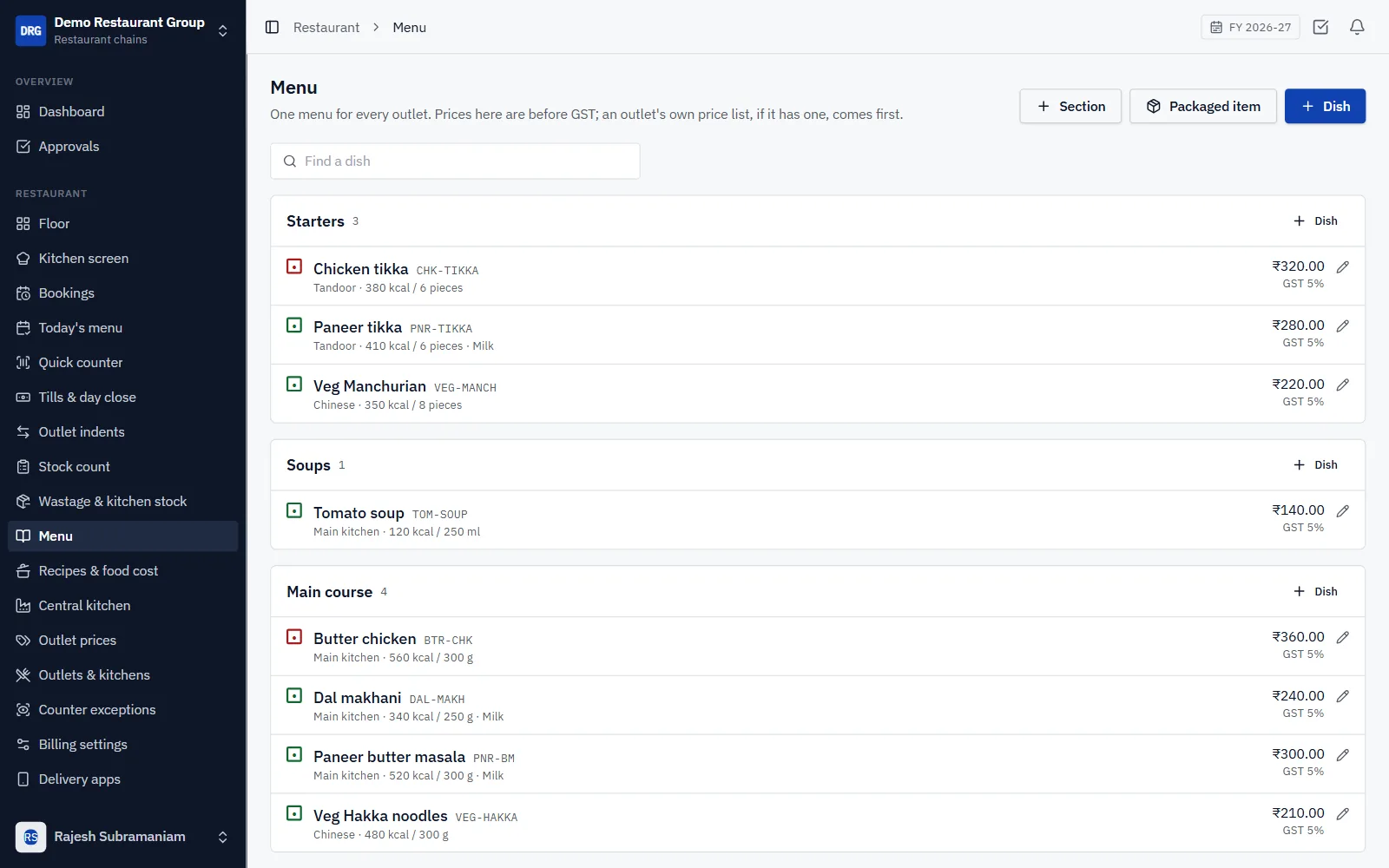The height and width of the screenshot is (868, 1389).
Task: Open Billing settings
Action: pyautogui.click(x=122, y=745)
